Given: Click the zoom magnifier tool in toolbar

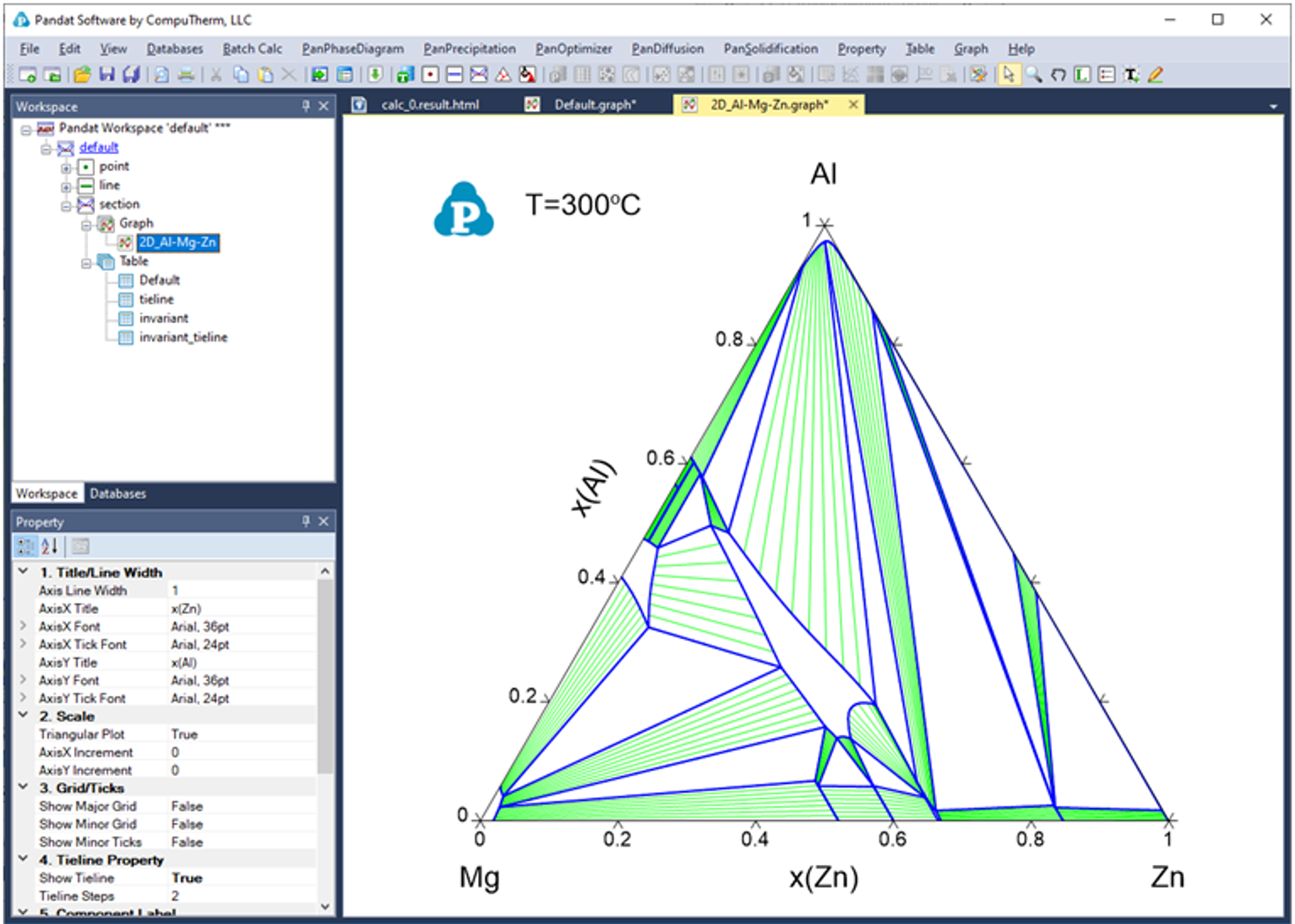Looking at the screenshot, I should [1034, 75].
